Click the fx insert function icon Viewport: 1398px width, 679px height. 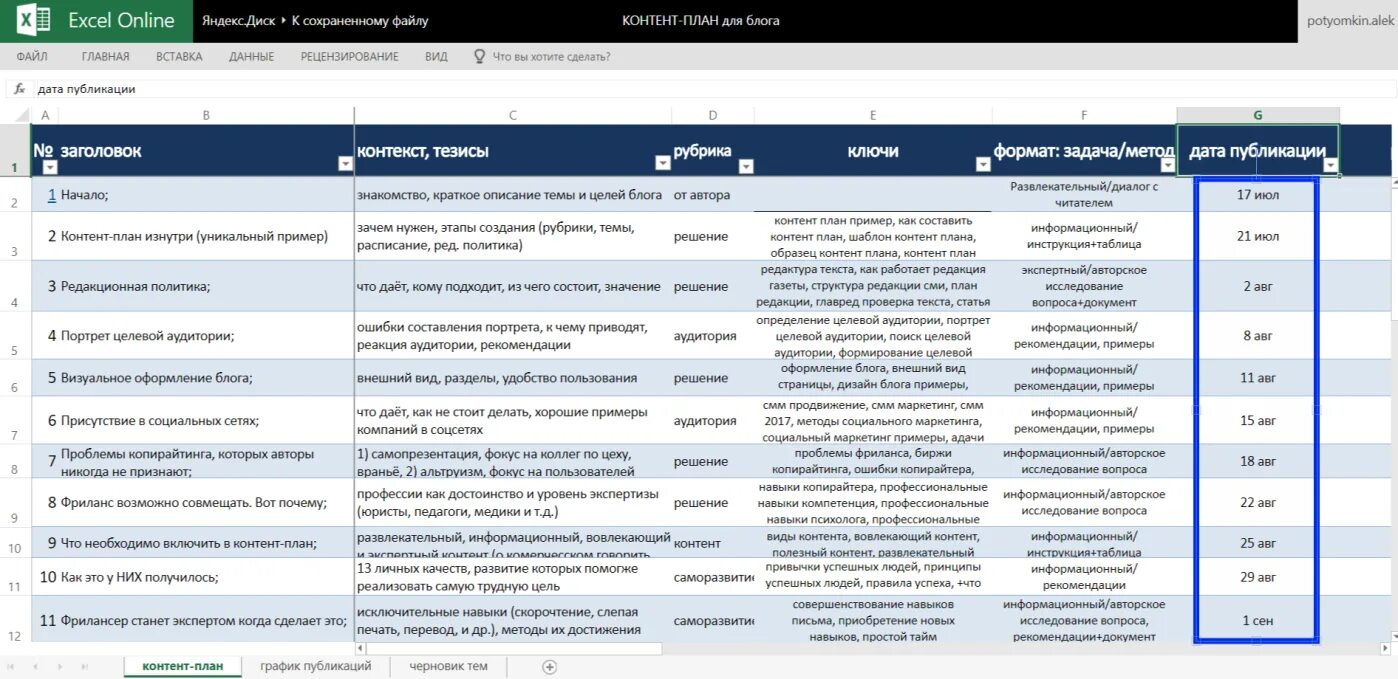18,89
